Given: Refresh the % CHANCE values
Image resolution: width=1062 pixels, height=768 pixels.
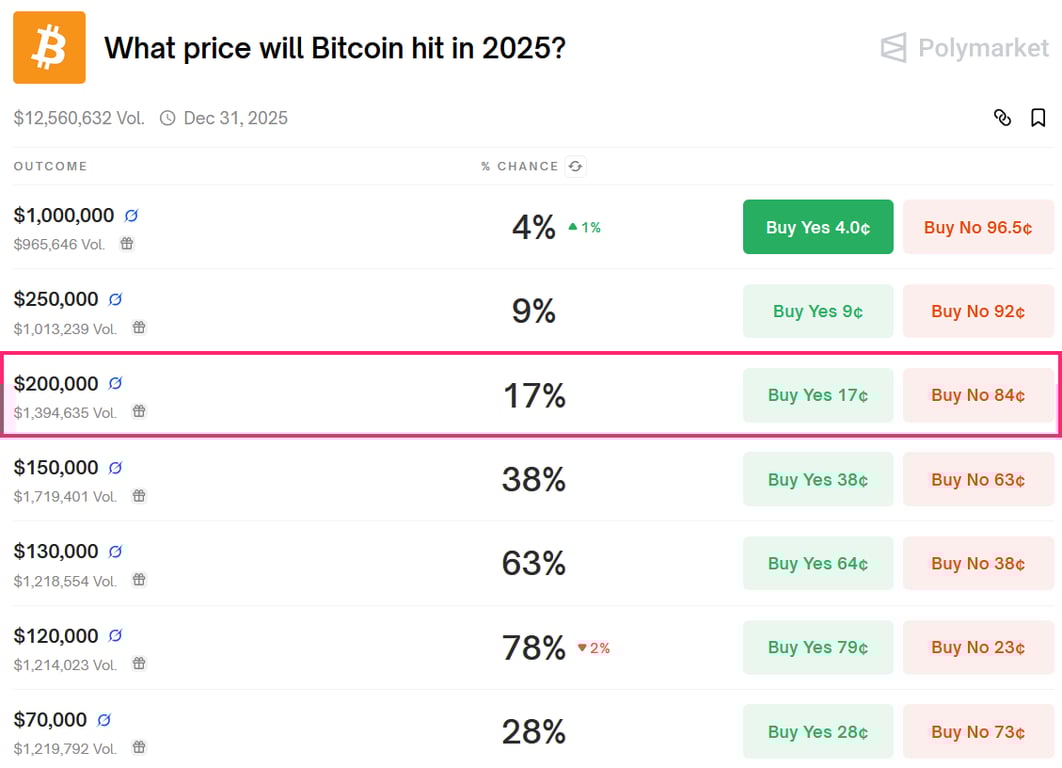Looking at the screenshot, I should (x=575, y=167).
